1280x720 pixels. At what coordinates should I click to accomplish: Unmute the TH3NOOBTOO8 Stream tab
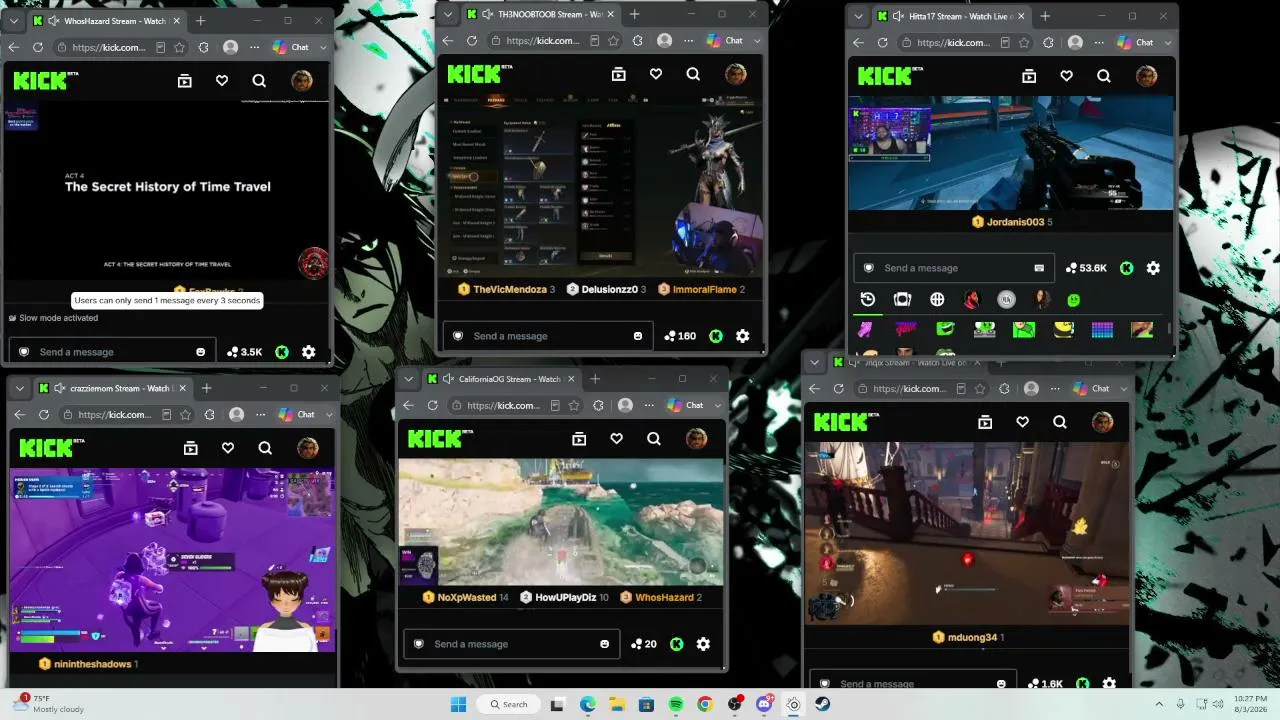[x=489, y=14]
